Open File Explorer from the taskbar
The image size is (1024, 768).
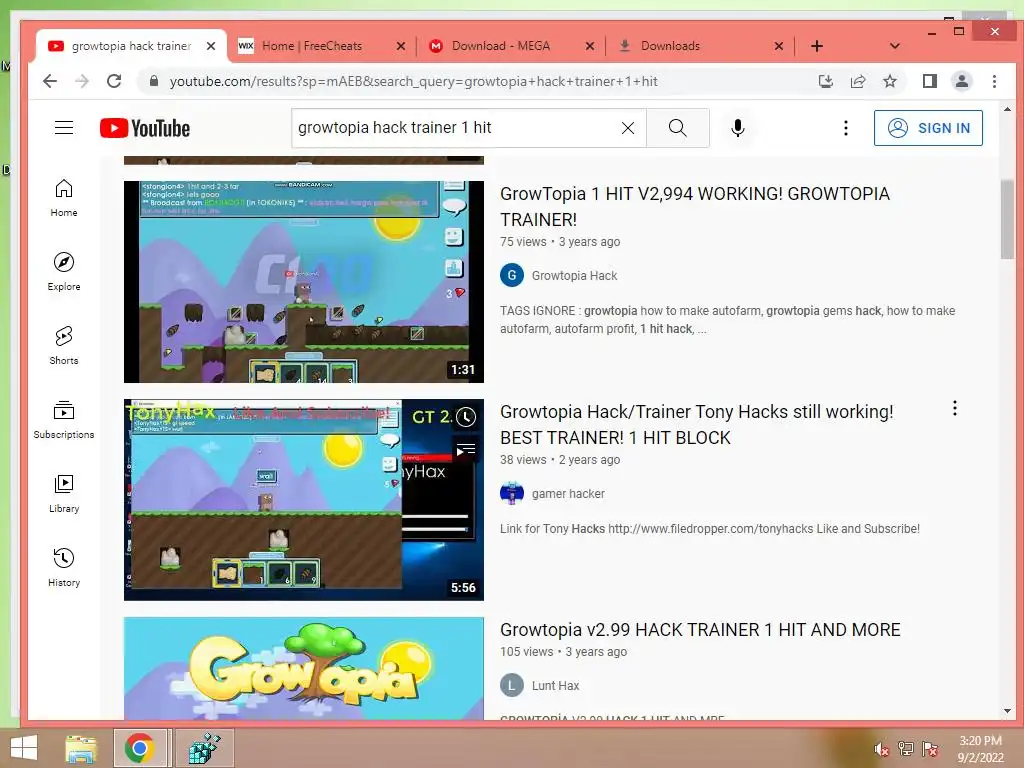point(81,748)
